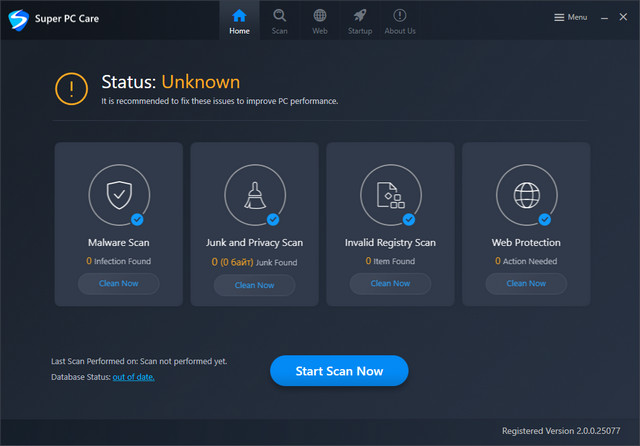Click the recommendation text under Status
640x446 pixels.
(220, 101)
